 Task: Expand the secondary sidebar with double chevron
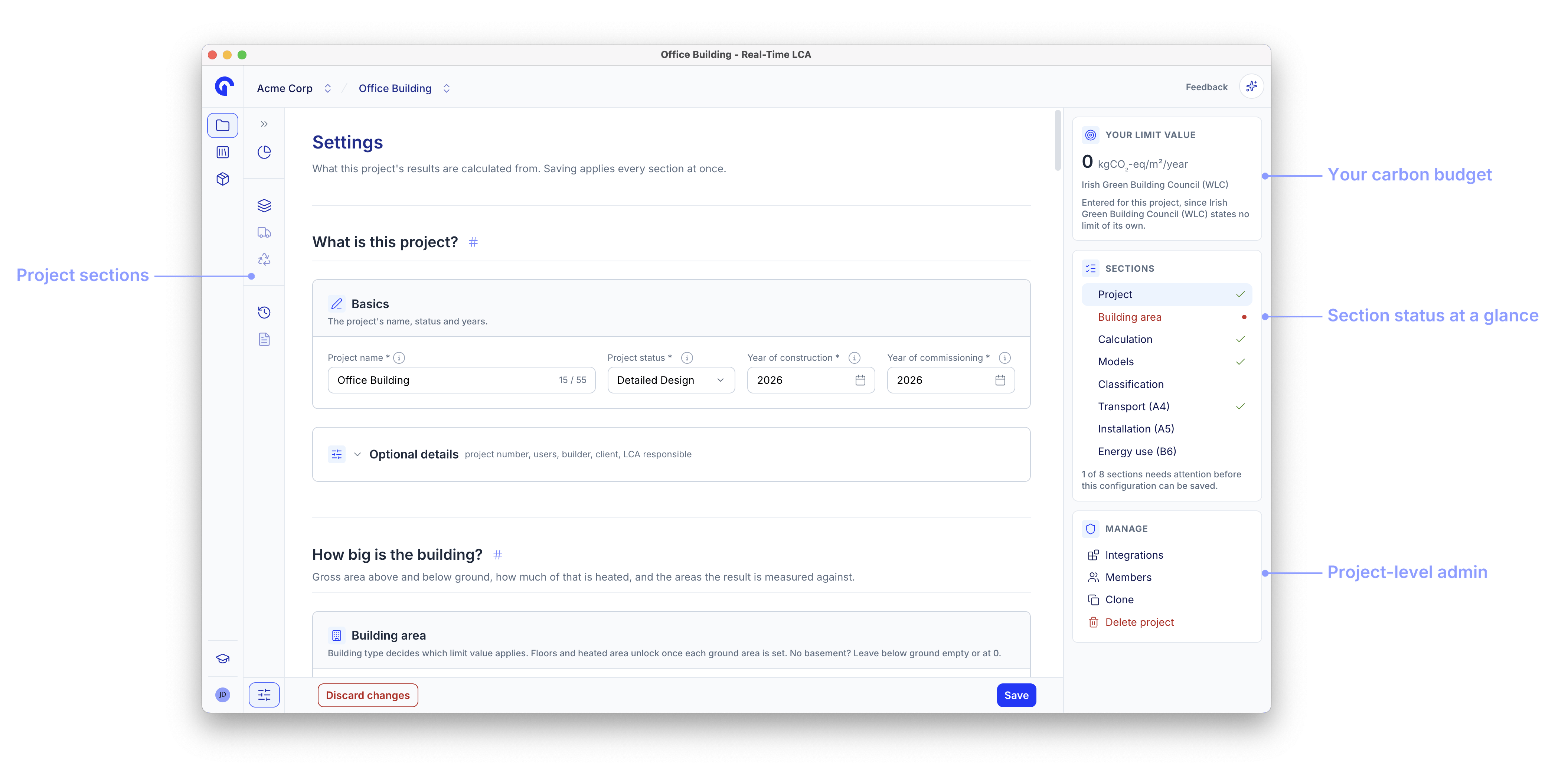pos(264,124)
